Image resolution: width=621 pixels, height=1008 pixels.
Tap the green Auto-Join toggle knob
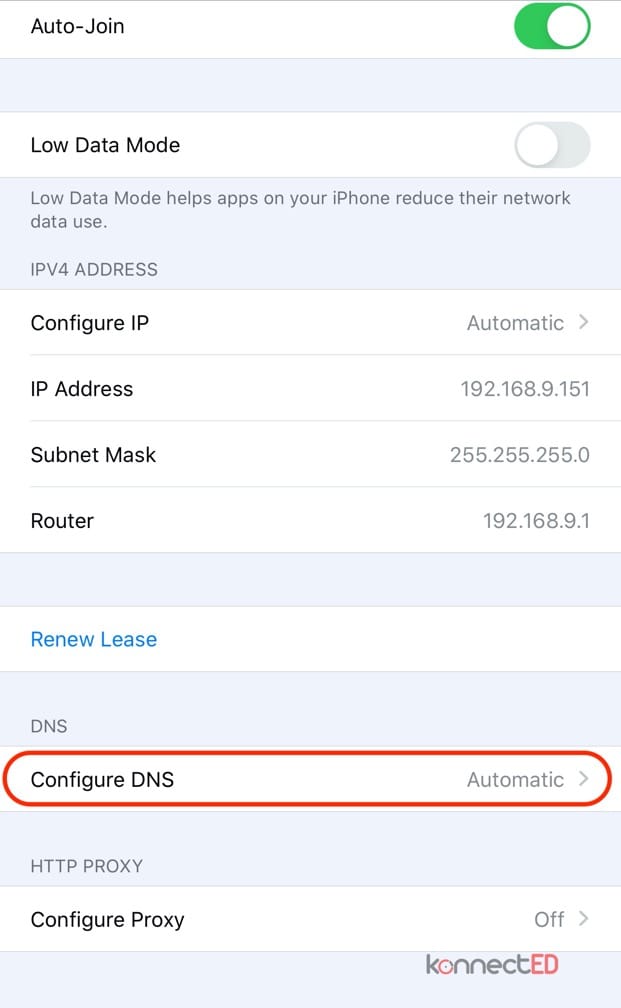click(568, 28)
